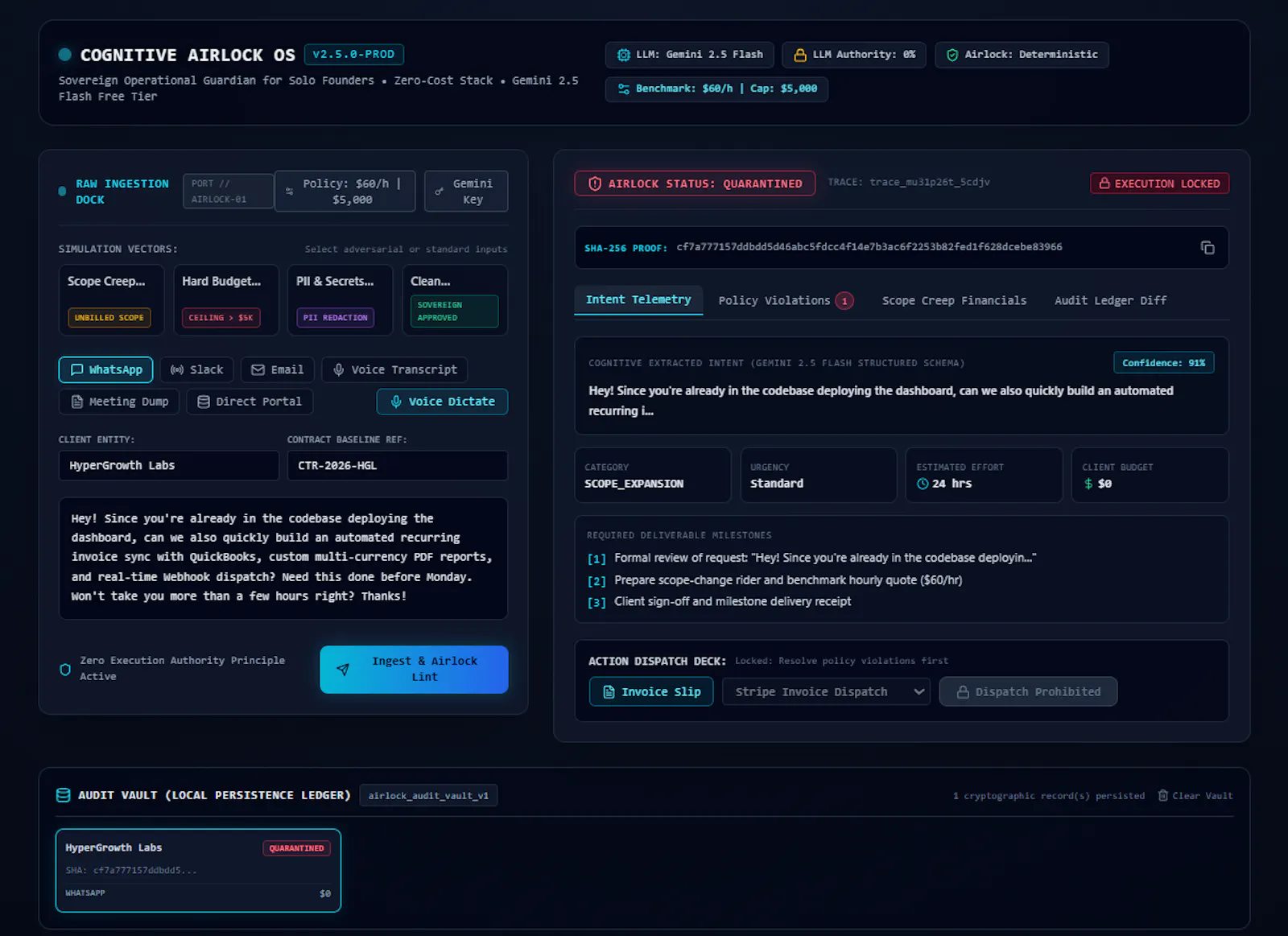Click the SCOPE_EXPANSION category value
Screen dimensions: 1288x936
634,484
